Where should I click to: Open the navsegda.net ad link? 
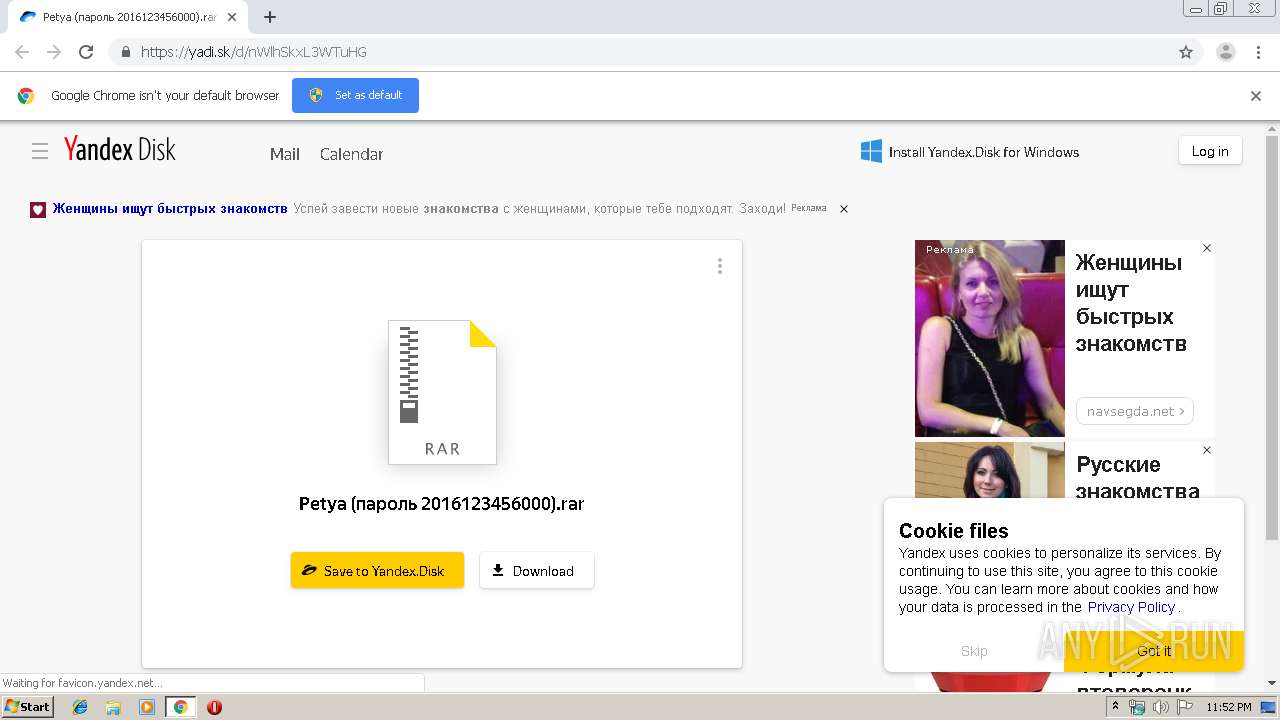click(x=1135, y=411)
